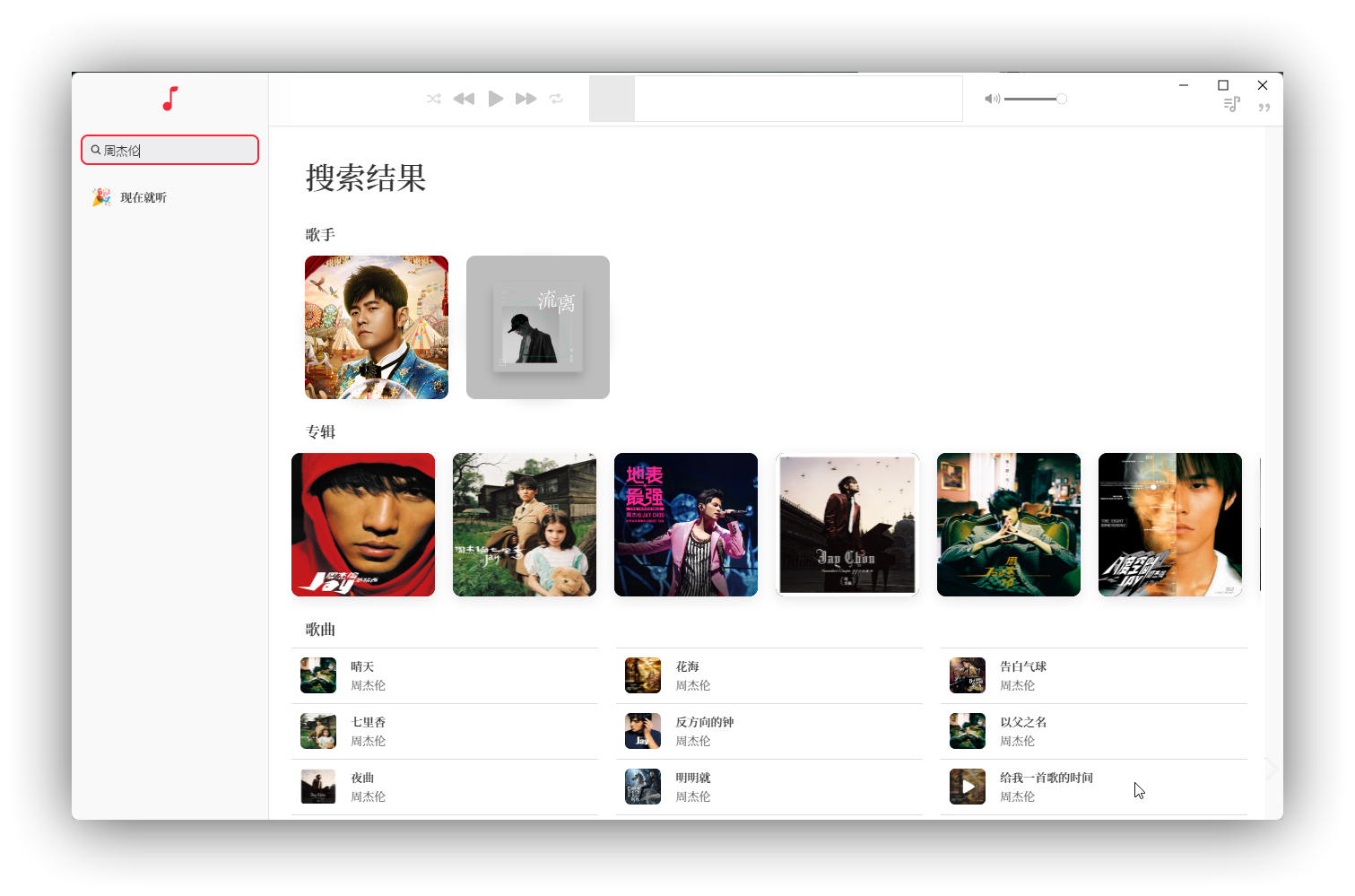Open the up-next play queue
This screenshot has height=896, width=1355.
[x=1231, y=105]
